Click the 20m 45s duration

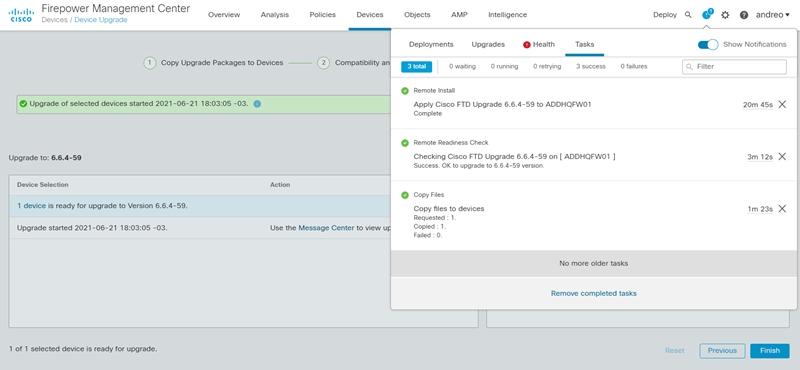pos(758,105)
